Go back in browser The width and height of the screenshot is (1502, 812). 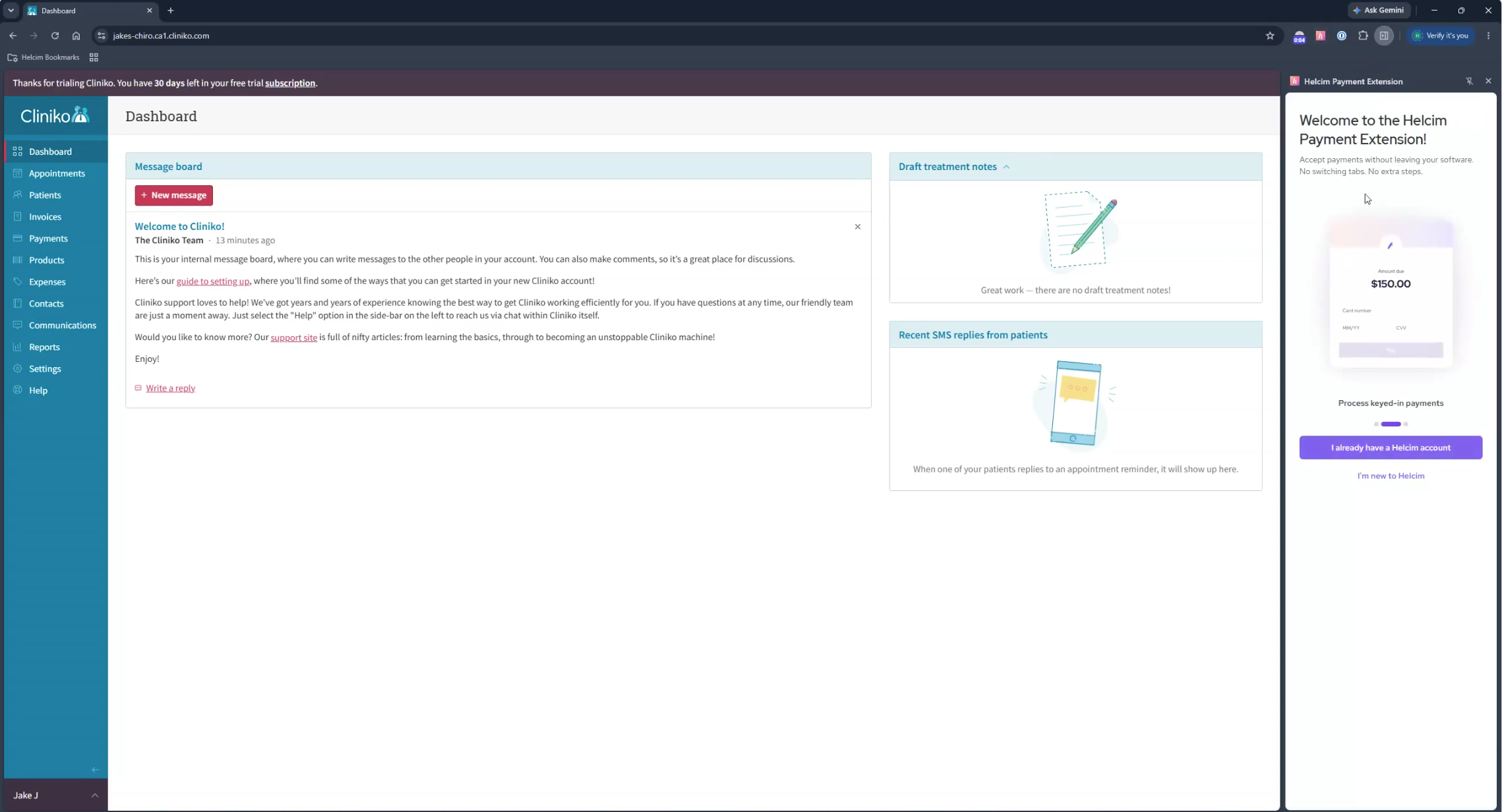pyautogui.click(x=13, y=36)
